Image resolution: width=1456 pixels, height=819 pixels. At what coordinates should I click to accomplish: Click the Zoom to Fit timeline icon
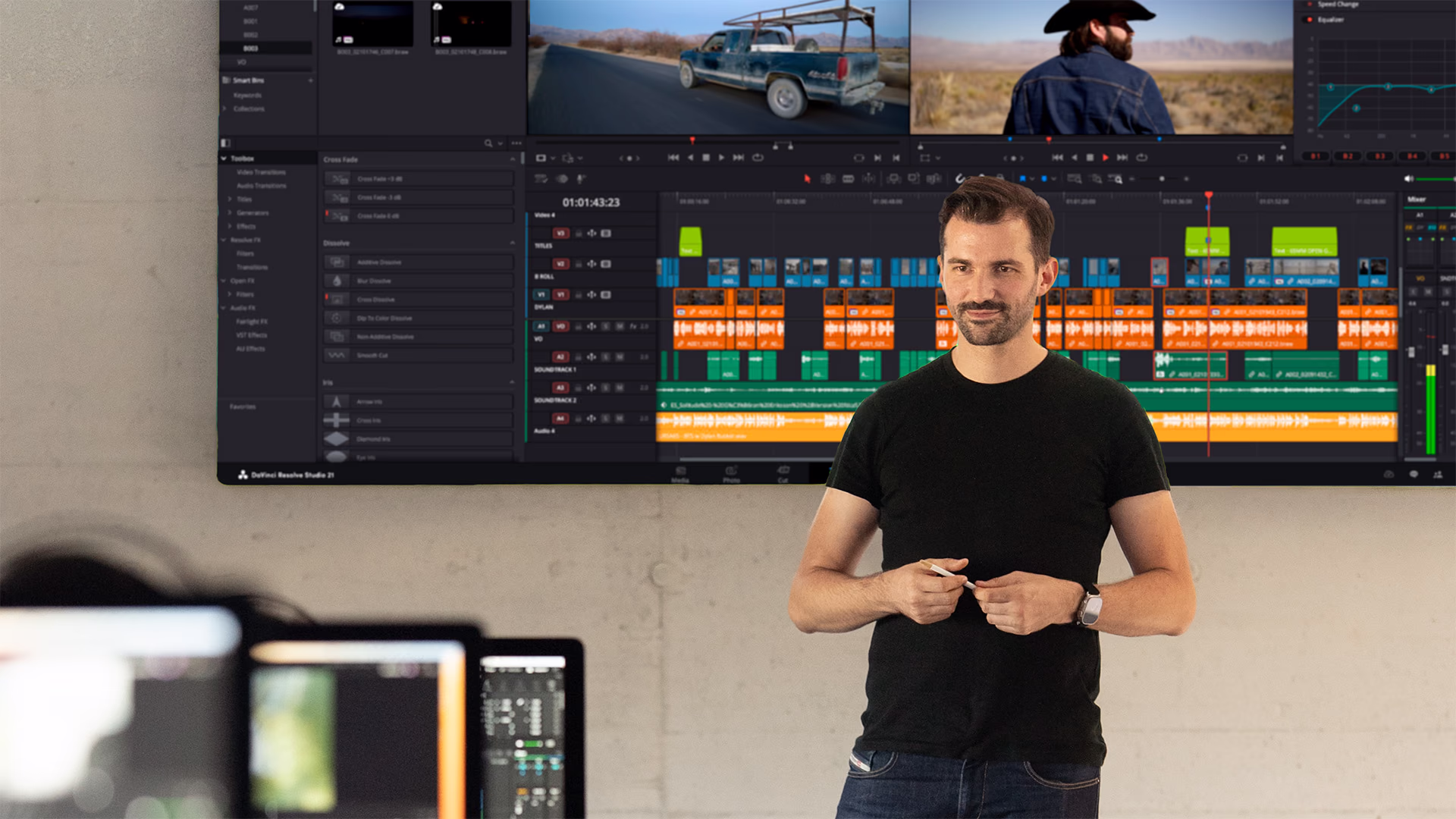[1075, 179]
